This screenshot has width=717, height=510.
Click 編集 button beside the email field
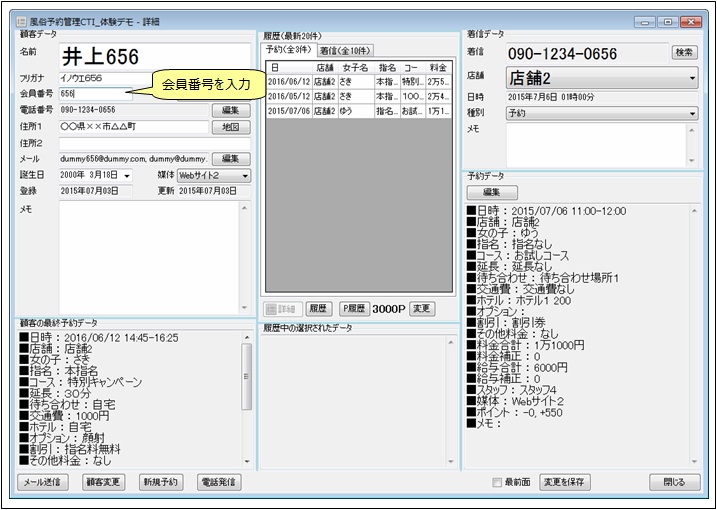tap(230, 159)
